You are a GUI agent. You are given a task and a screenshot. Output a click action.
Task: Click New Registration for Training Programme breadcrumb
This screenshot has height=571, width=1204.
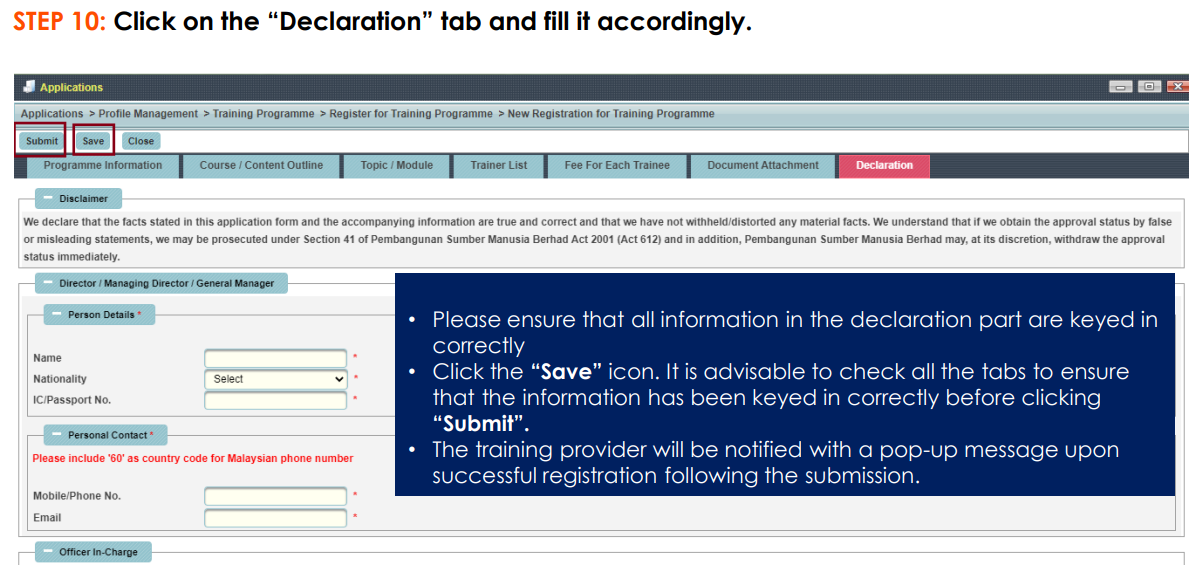(x=611, y=114)
